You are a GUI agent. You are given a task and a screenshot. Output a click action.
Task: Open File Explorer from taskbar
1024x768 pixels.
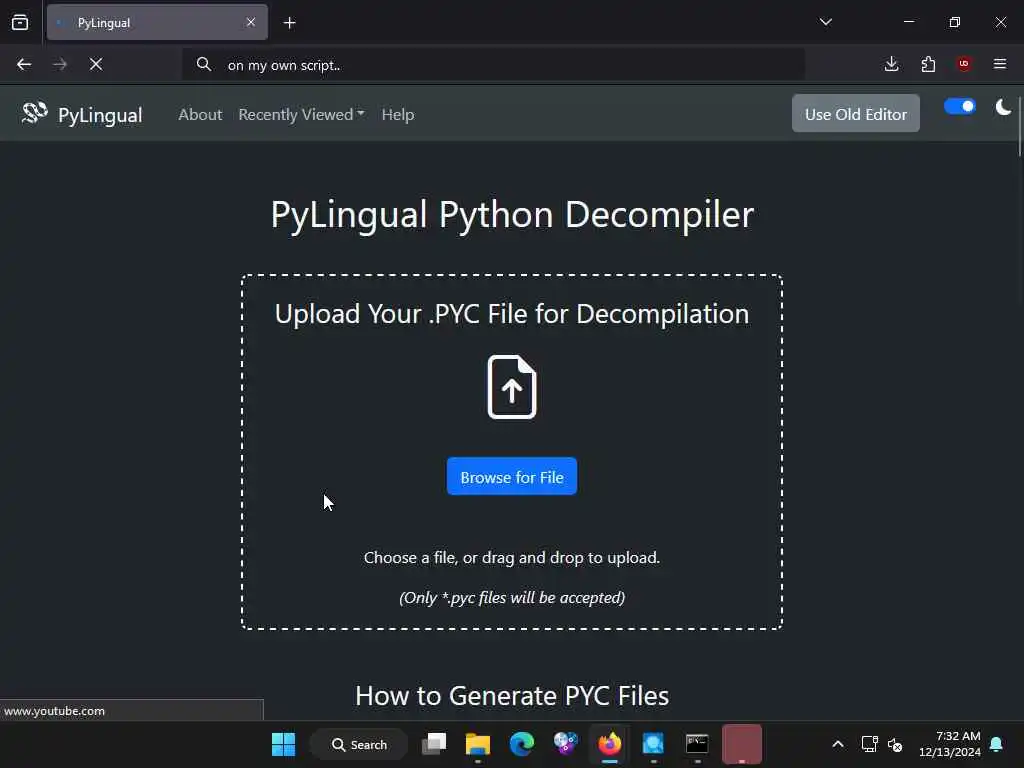click(x=477, y=744)
